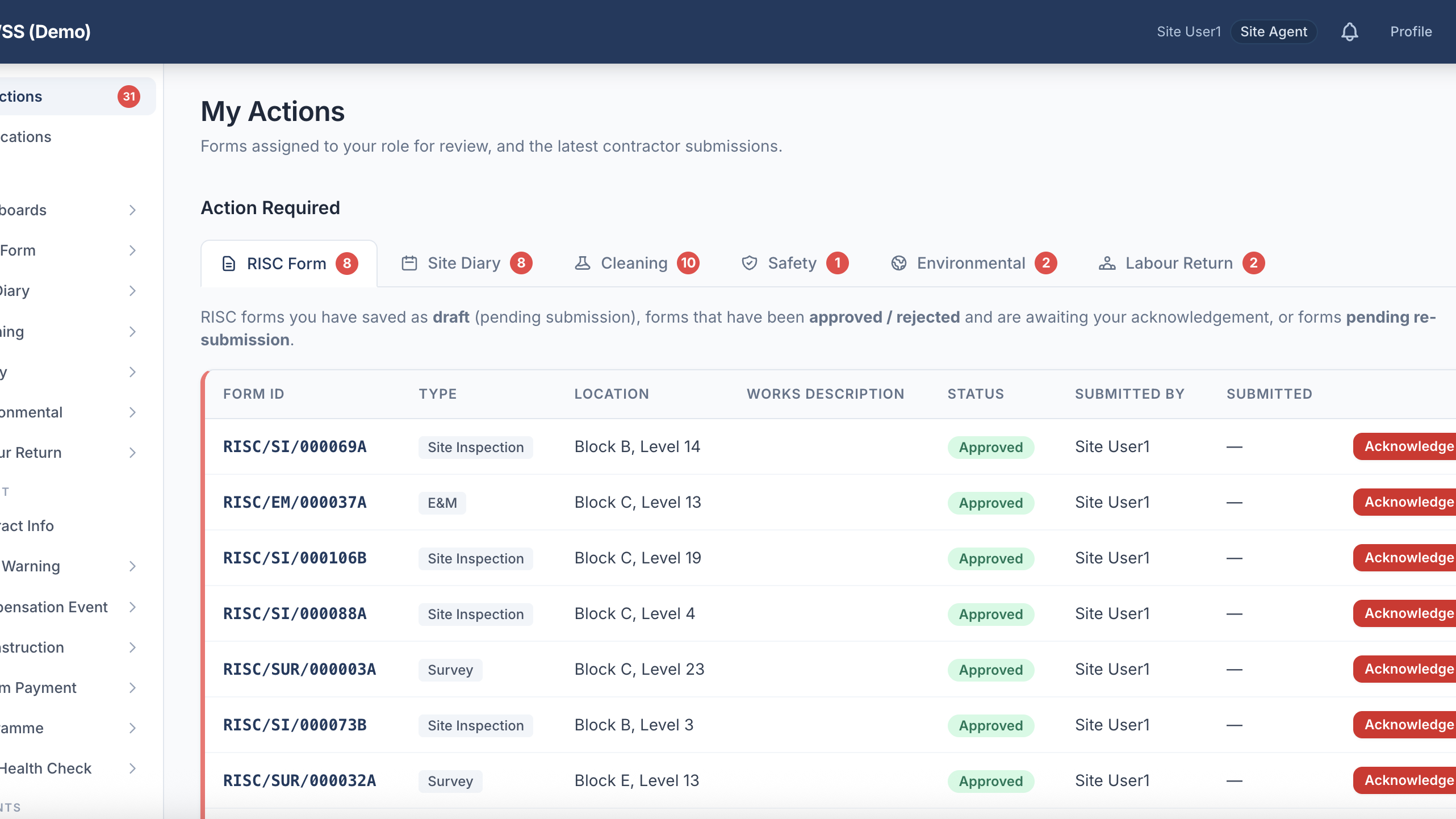Open form ID RISC/SI/000069A
This screenshot has height=819, width=1456.
point(295,446)
